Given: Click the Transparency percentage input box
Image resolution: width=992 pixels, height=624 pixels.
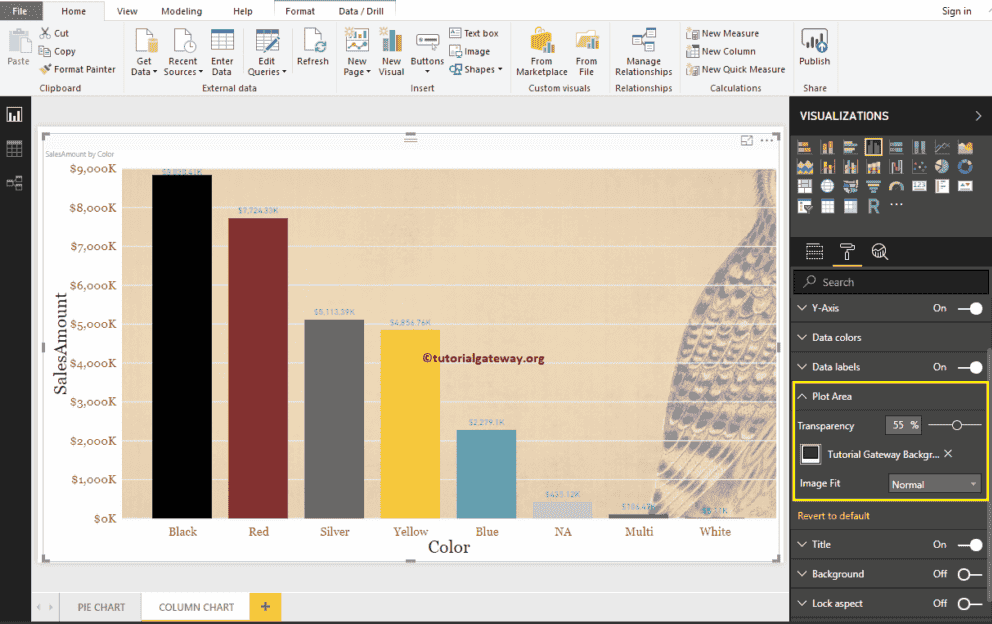Looking at the screenshot, I should pyautogui.click(x=903, y=425).
